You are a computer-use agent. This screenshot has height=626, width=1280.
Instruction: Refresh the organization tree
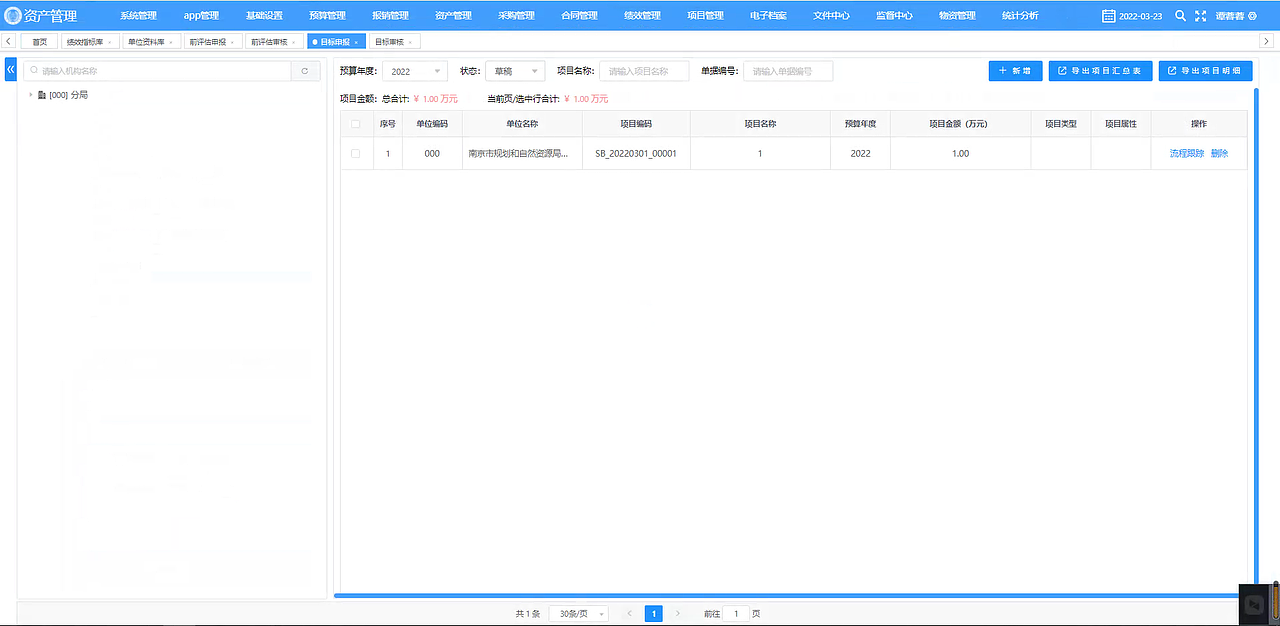(x=305, y=71)
